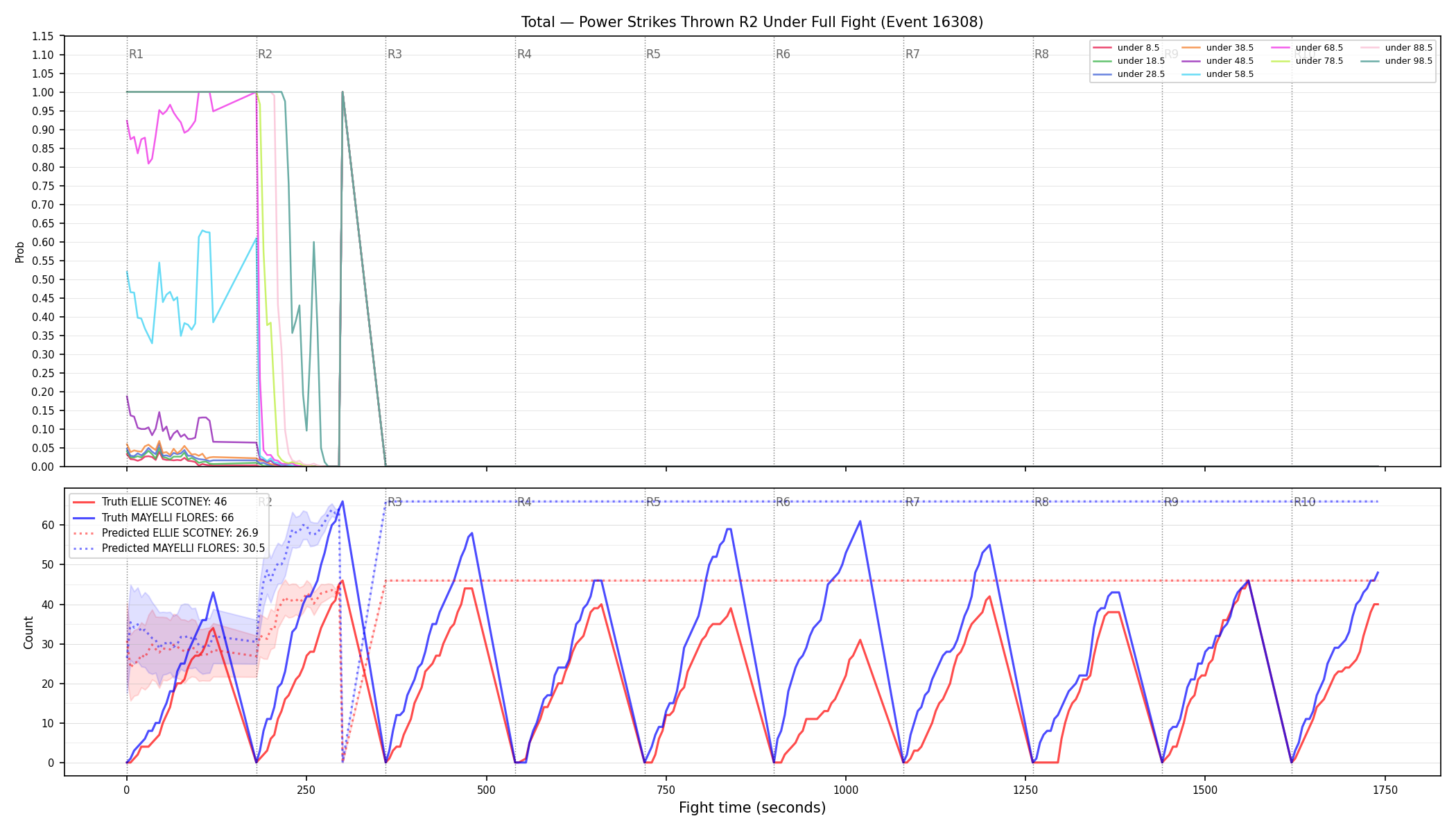Click the R2 label in the Prob chart
The height and width of the screenshot is (832, 1456).
(265, 54)
